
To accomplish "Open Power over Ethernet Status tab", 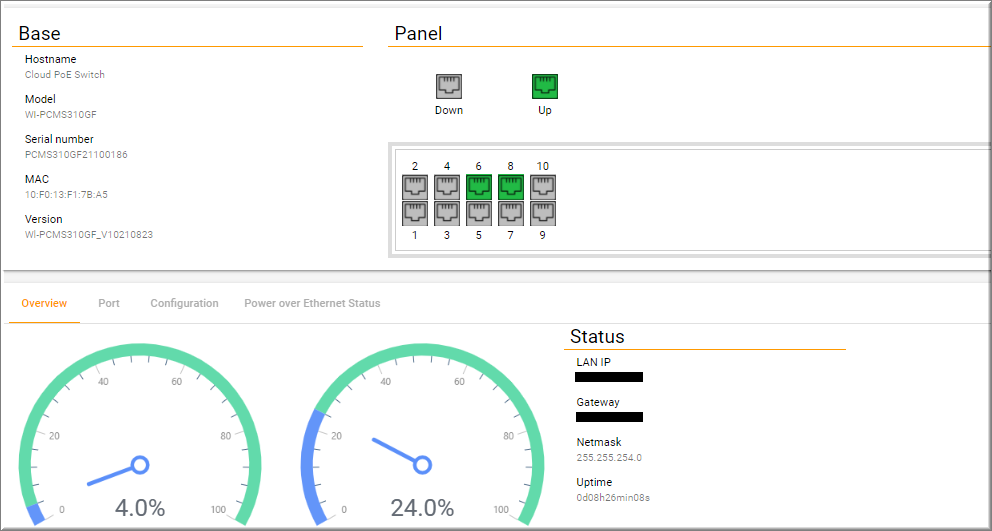I will [x=312, y=303].
